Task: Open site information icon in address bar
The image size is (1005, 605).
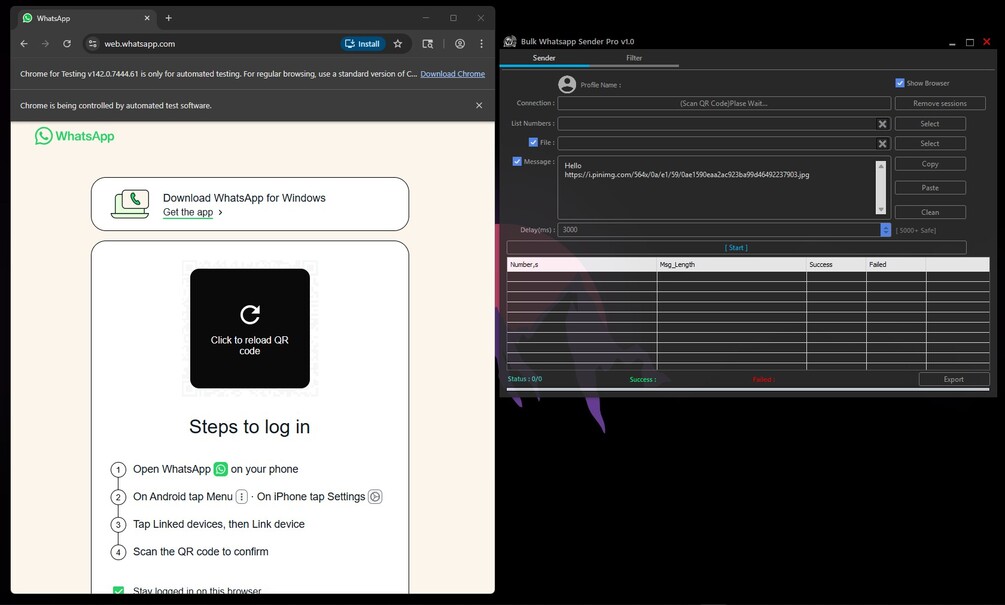Action: [x=93, y=44]
